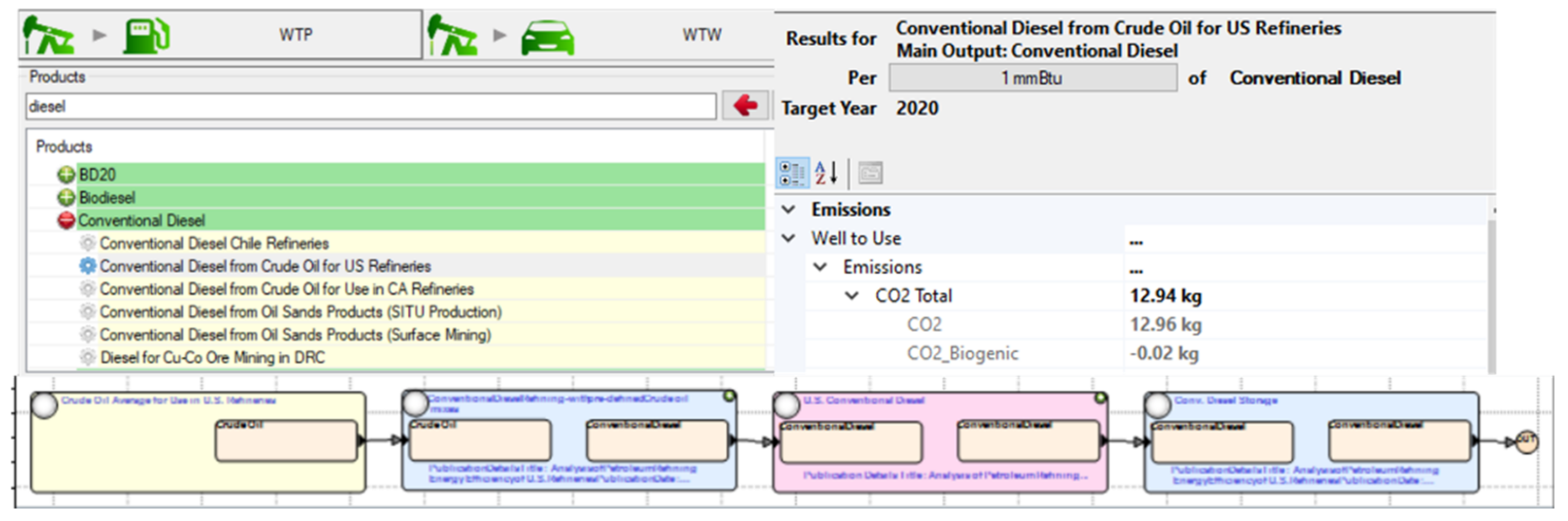The image size is (1568, 521).
Task: Click the Property Pages icon in results toolbar
Action: pos(870,173)
